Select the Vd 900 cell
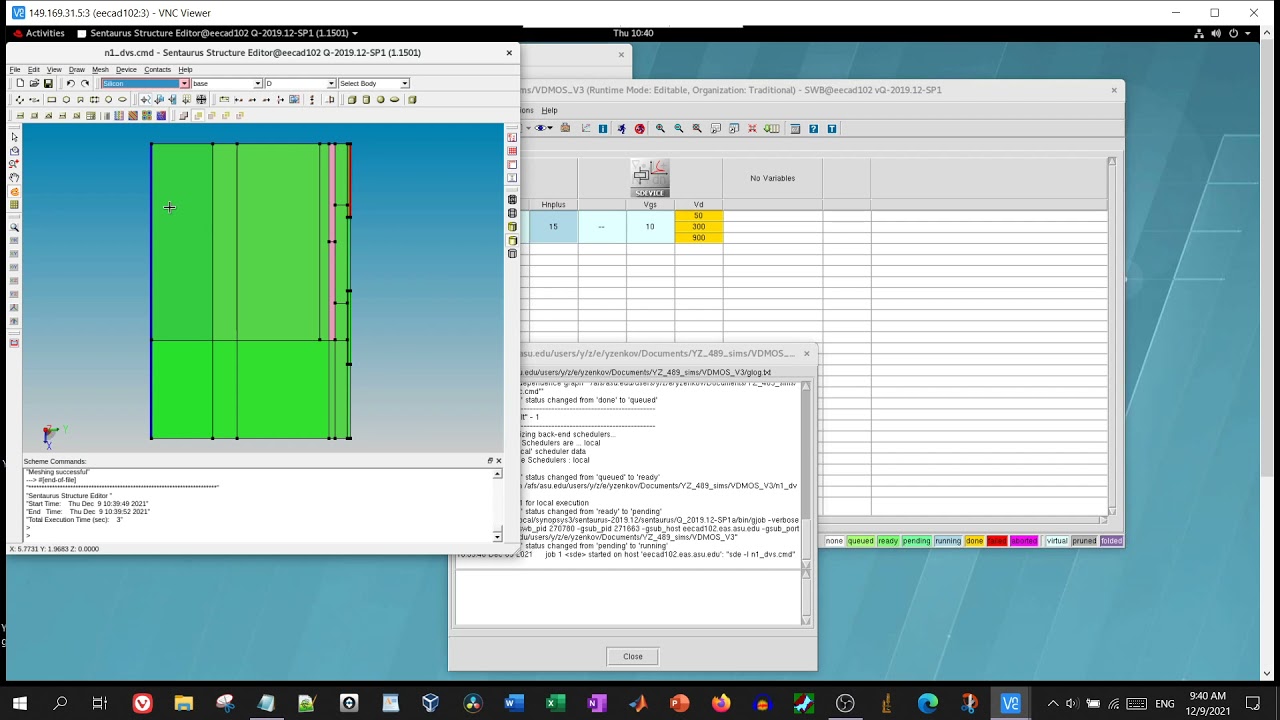Screen dimensions: 1280x720 [x=698, y=238]
